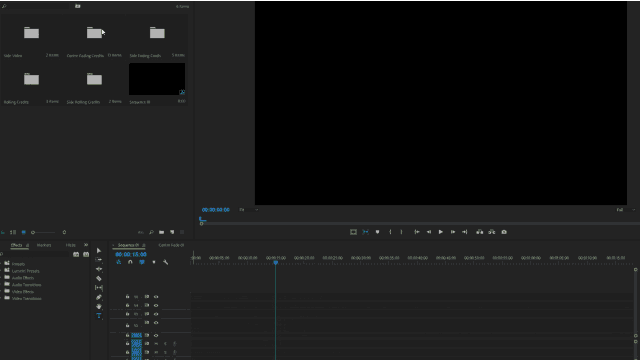
Task: Expand the Presets effects folder
Action: [x=1, y=264]
